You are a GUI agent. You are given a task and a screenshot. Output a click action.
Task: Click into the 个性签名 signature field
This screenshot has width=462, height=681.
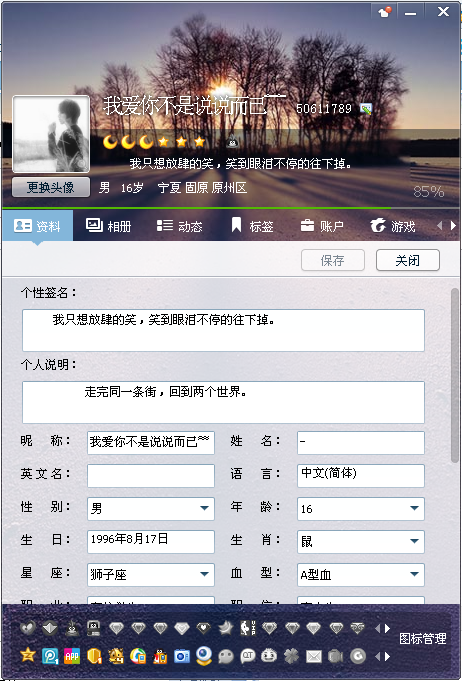(223, 331)
